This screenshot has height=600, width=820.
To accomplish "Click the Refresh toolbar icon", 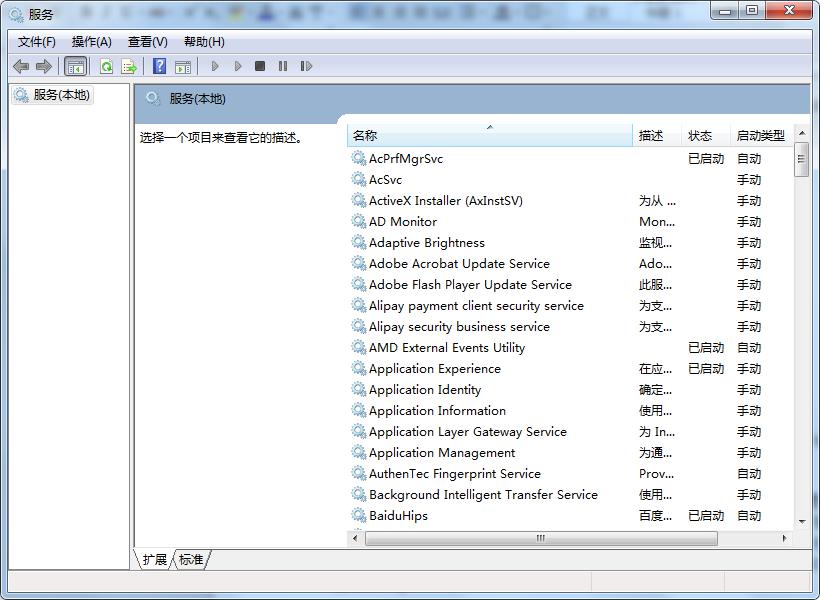I will 106,66.
